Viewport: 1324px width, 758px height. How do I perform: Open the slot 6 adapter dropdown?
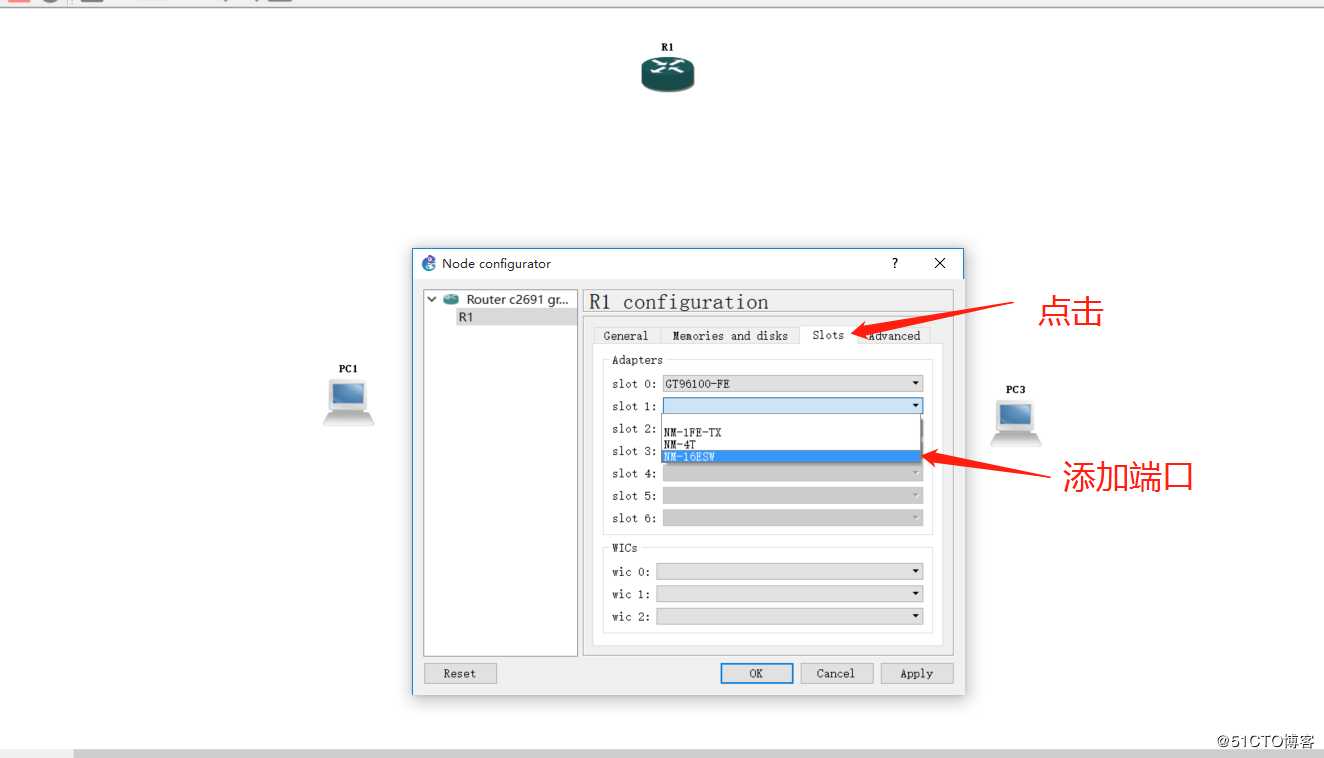click(x=793, y=518)
